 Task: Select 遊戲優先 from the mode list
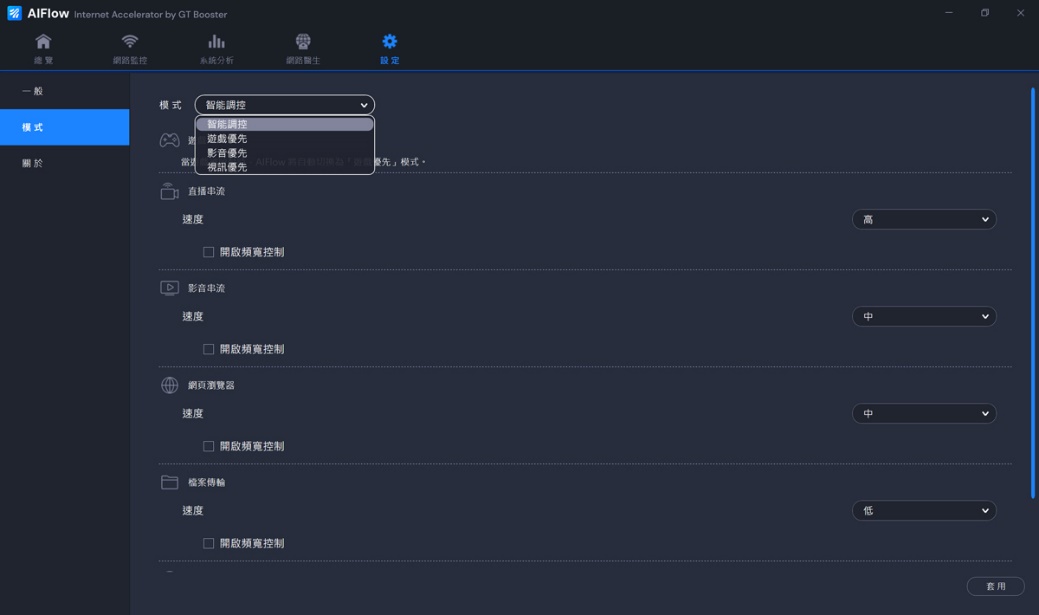(x=227, y=139)
